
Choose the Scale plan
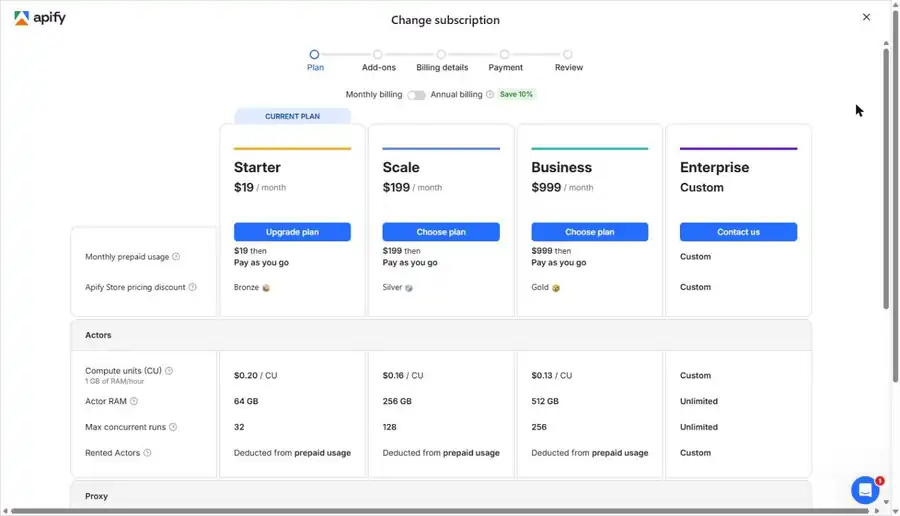pos(441,232)
